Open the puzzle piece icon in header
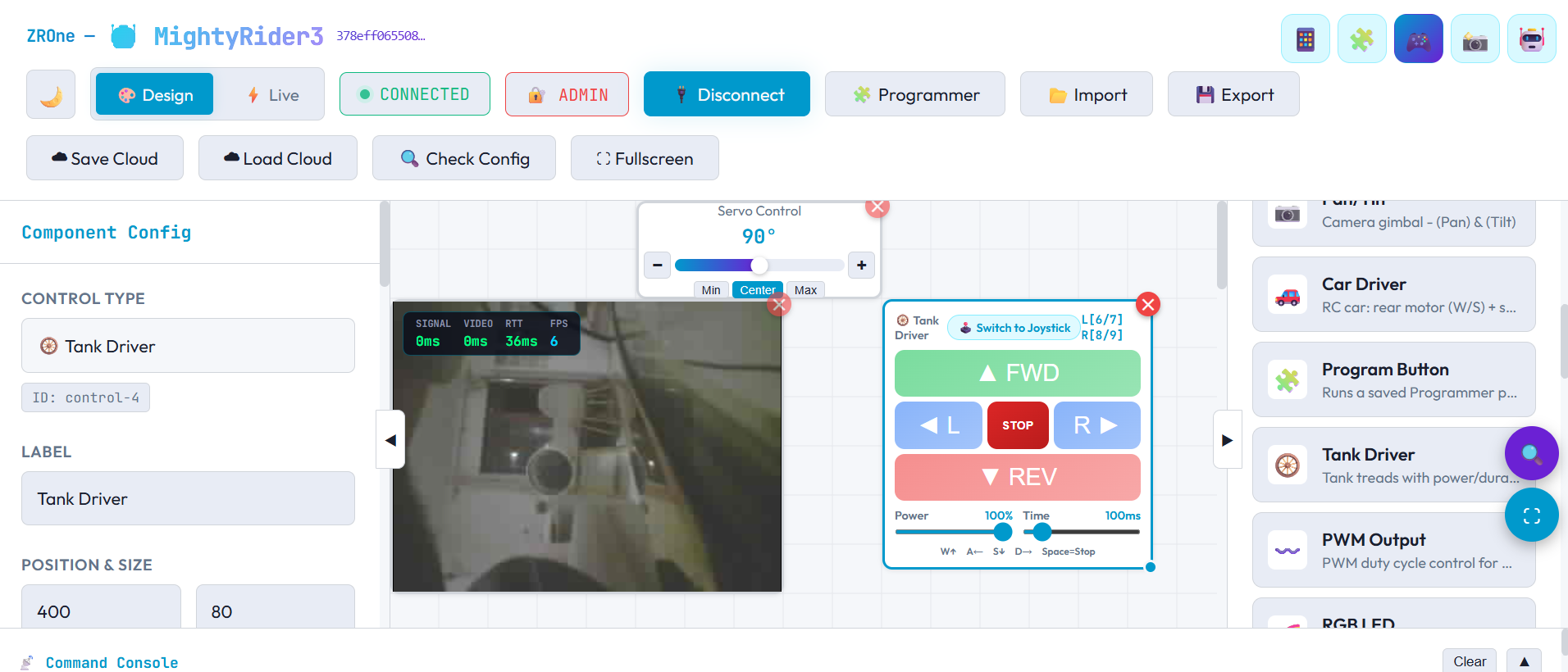The width and height of the screenshot is (1568, 672). pos(1362,39)
